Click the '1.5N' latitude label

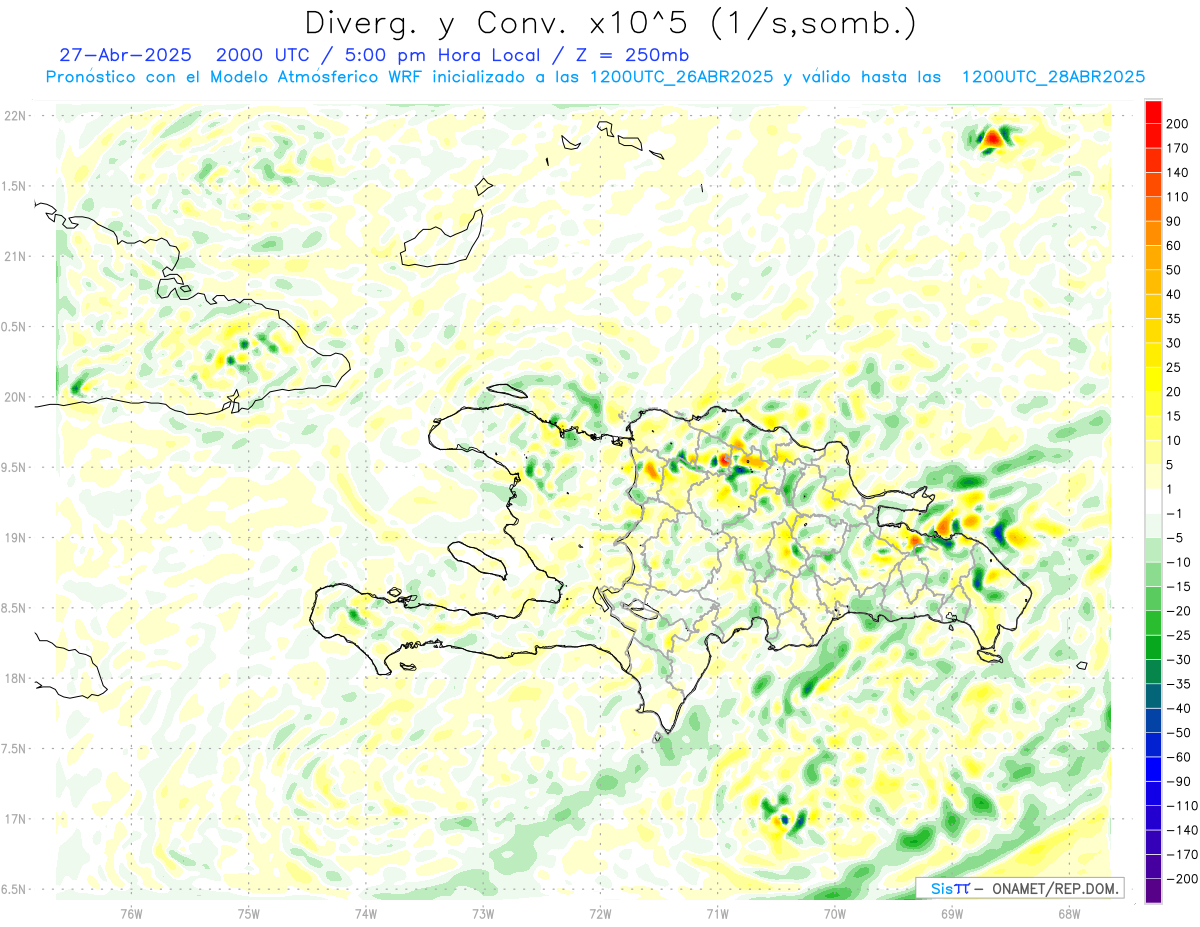click(13, 186)
